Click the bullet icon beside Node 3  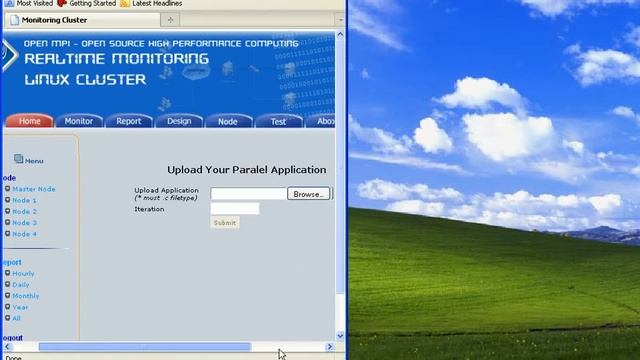pyautogui.click(x=7, y=222)
